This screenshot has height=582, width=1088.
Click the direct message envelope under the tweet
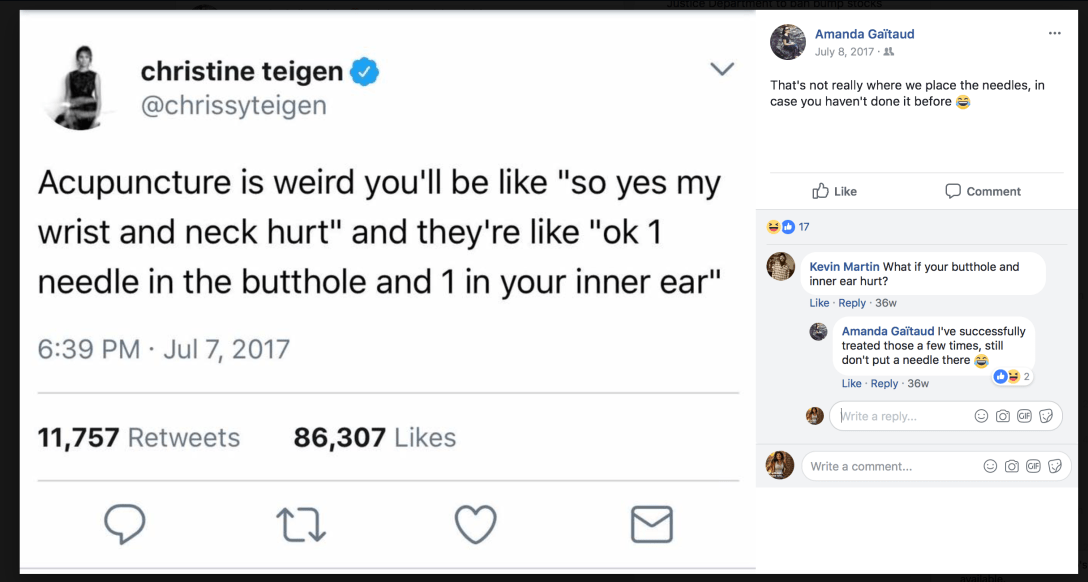[651, 523]
